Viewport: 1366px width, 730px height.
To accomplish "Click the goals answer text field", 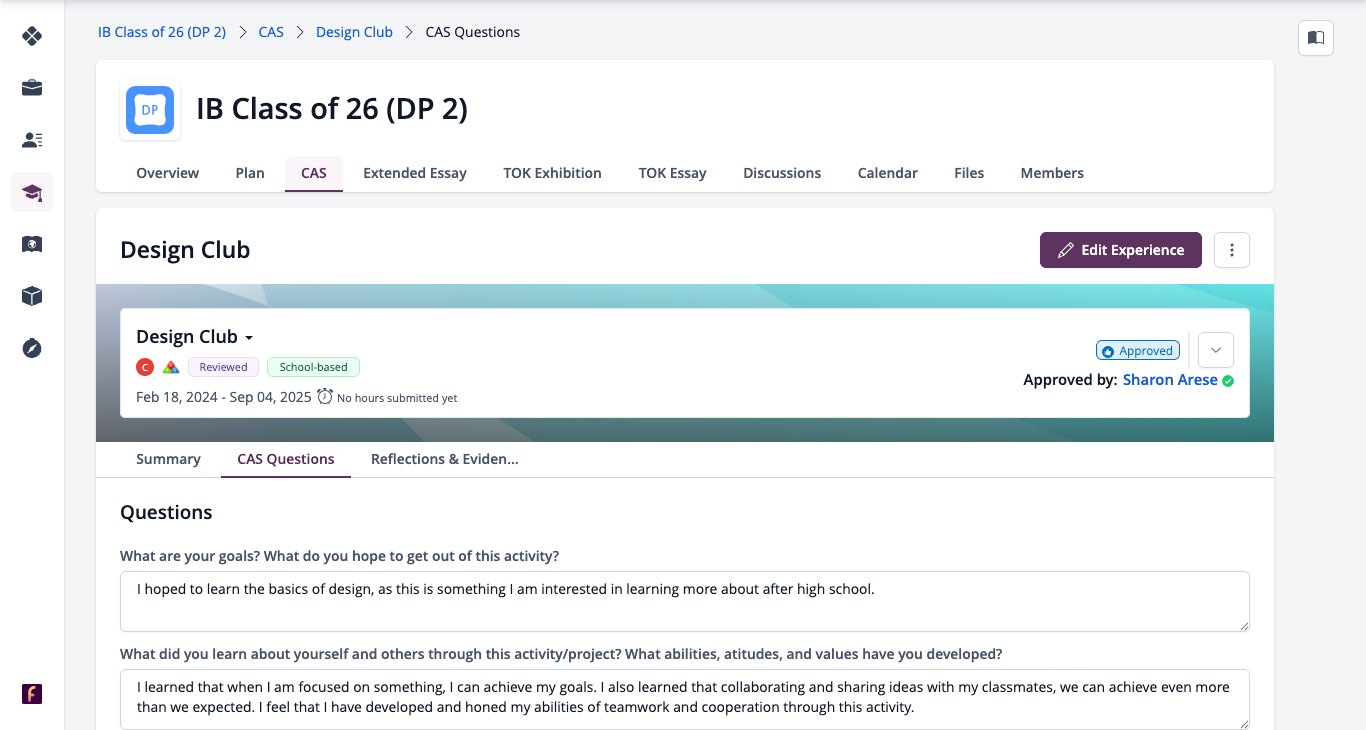I will pos(685,602).
